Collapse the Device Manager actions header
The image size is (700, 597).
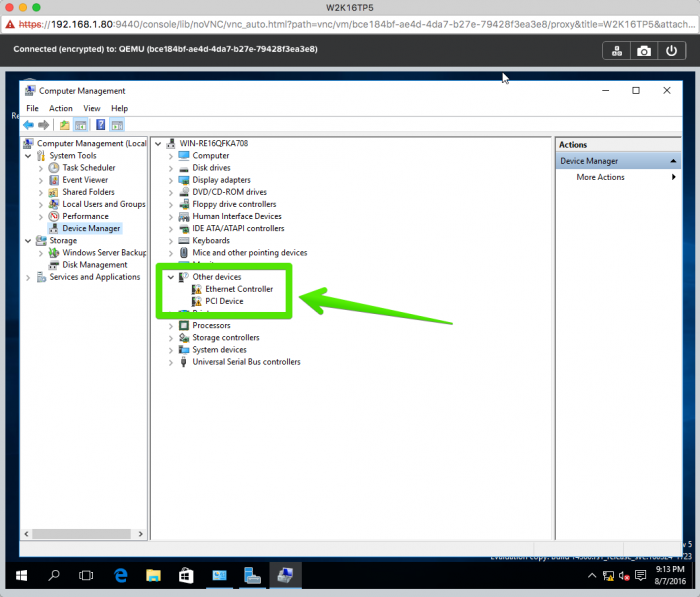(x=673, y=161)
